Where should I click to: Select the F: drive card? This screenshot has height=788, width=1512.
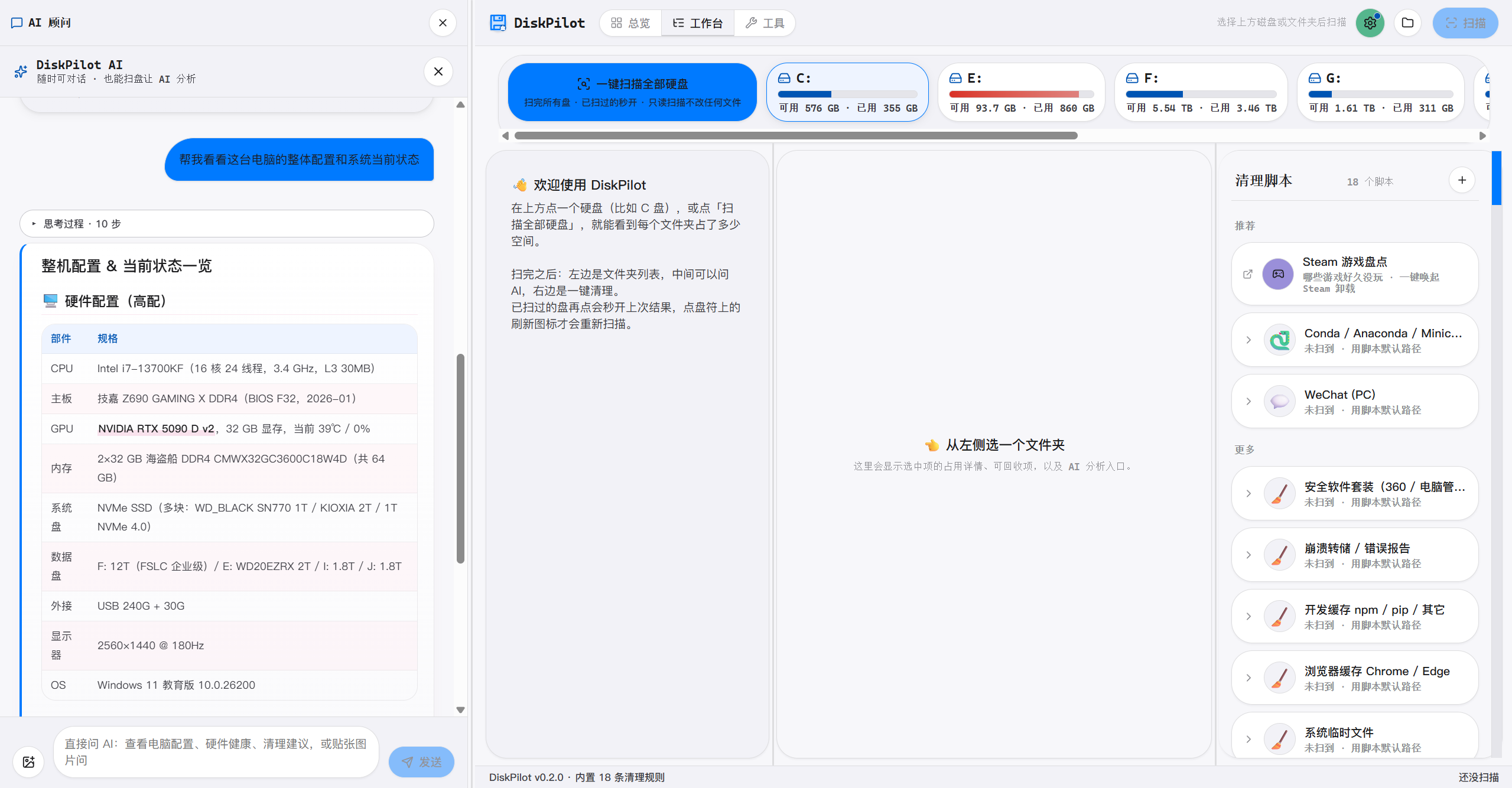click(1201, 92)
